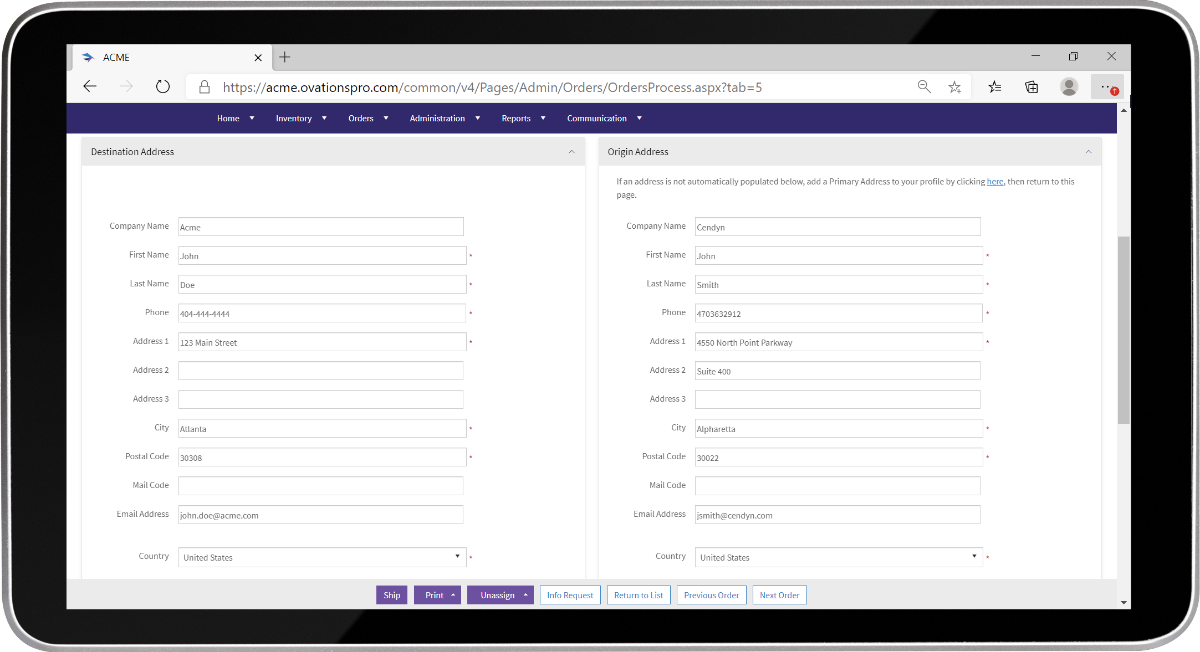Viewport: 1200px width, 652px height.
Task: Open the Home menu
Action: click(236, 118)
